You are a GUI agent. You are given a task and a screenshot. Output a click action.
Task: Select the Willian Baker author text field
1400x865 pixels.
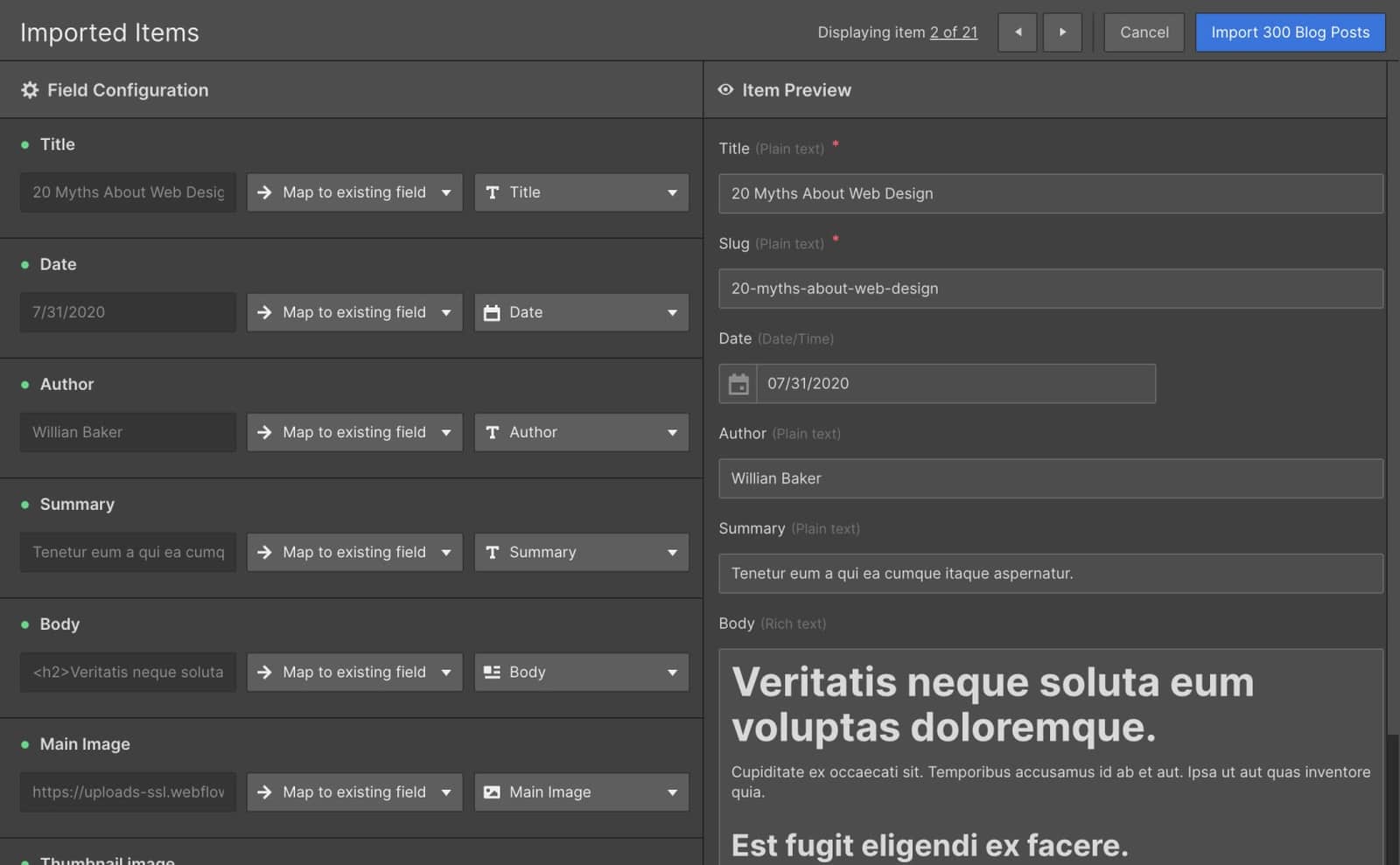click(1050, 478)
